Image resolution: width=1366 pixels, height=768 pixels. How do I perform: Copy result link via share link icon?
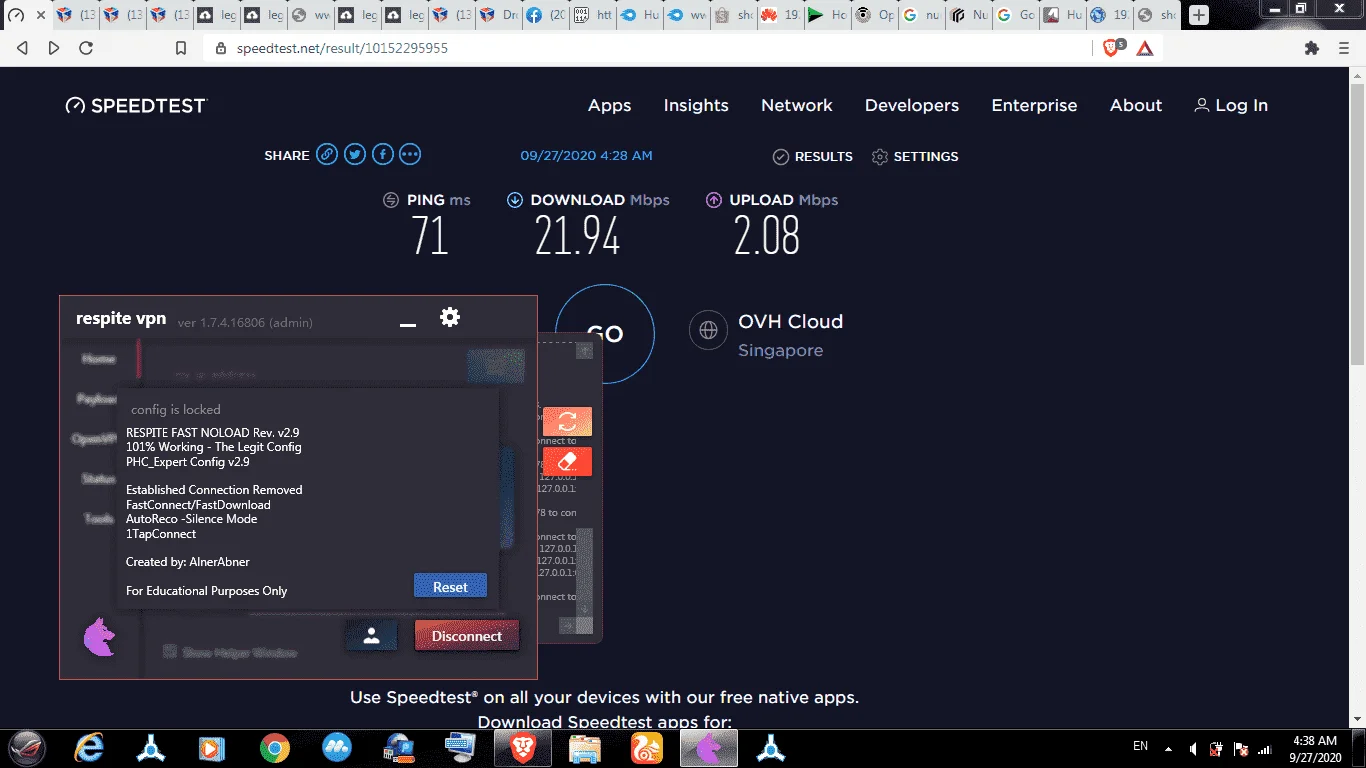327,155
